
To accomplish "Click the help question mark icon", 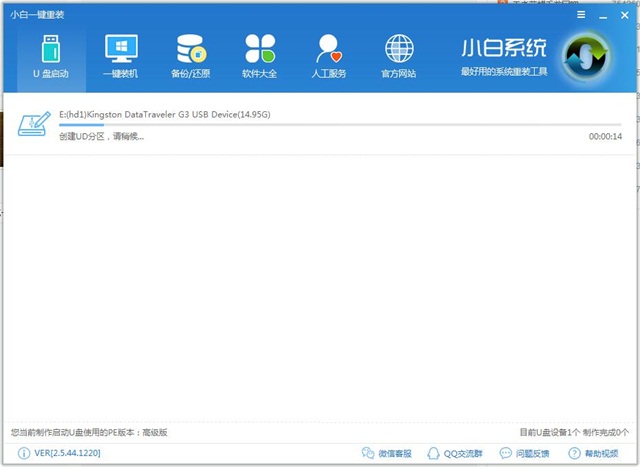I will [574, 453].
